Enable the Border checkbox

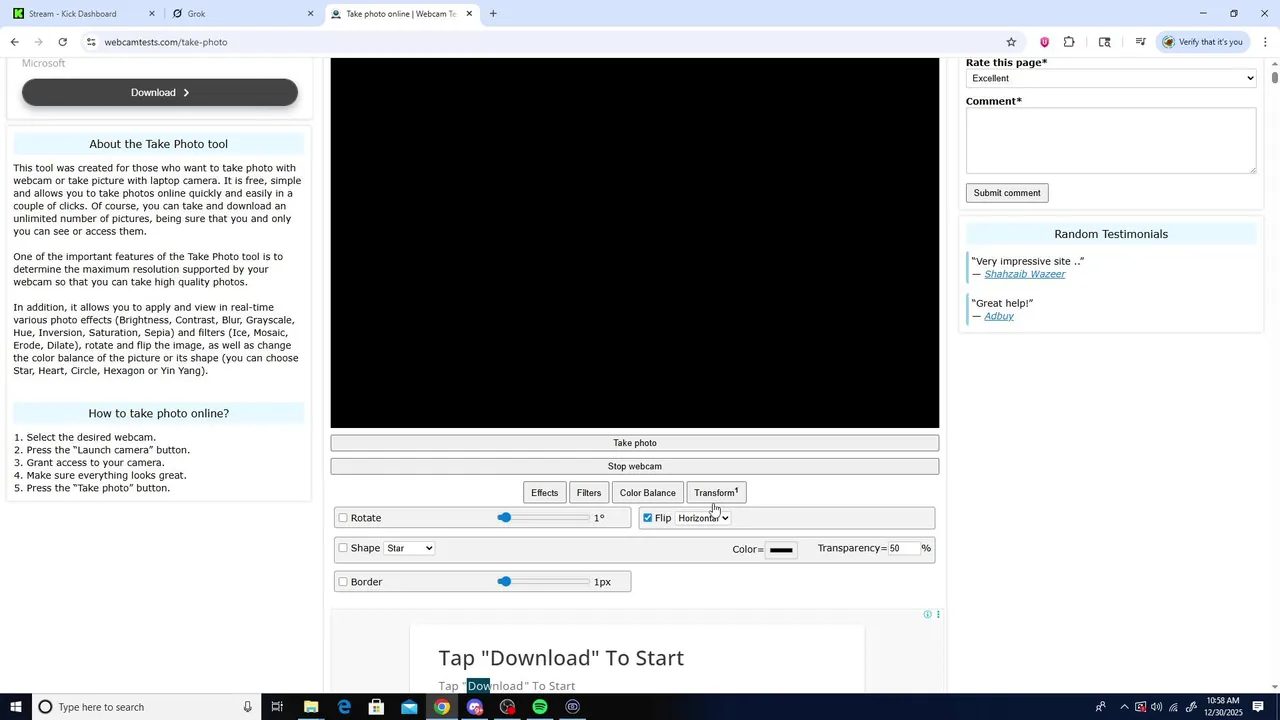tap(343, 582)
